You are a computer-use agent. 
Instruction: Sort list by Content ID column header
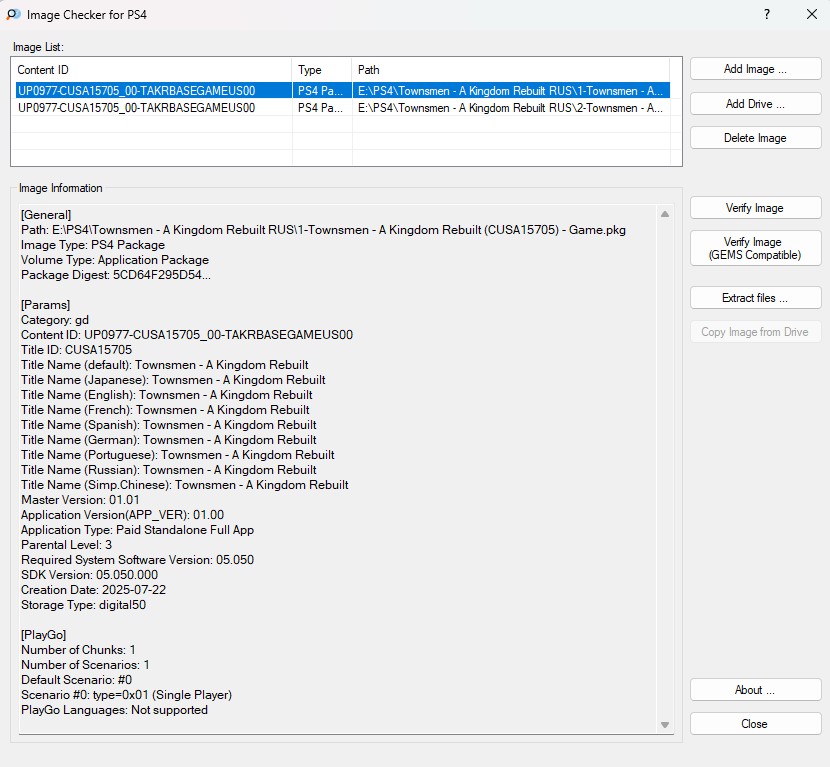(152, 70)
